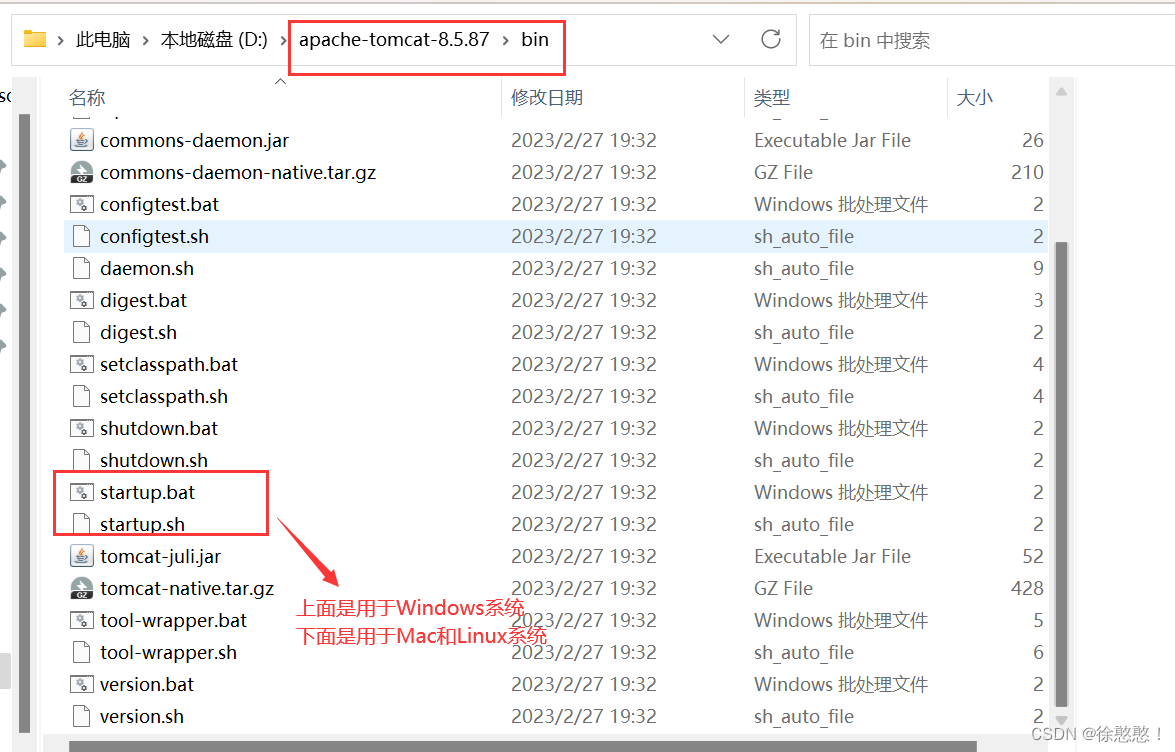
Task: Click the tomcat-native.tar.gz archive icon
Action: 81,588
